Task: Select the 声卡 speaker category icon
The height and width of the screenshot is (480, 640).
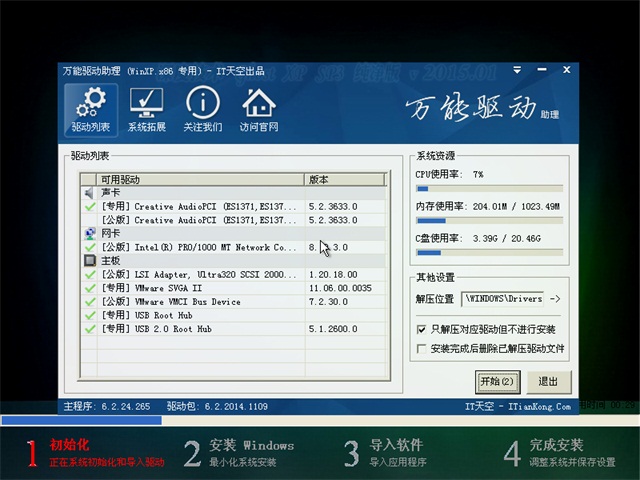Action: click(90, 193)
